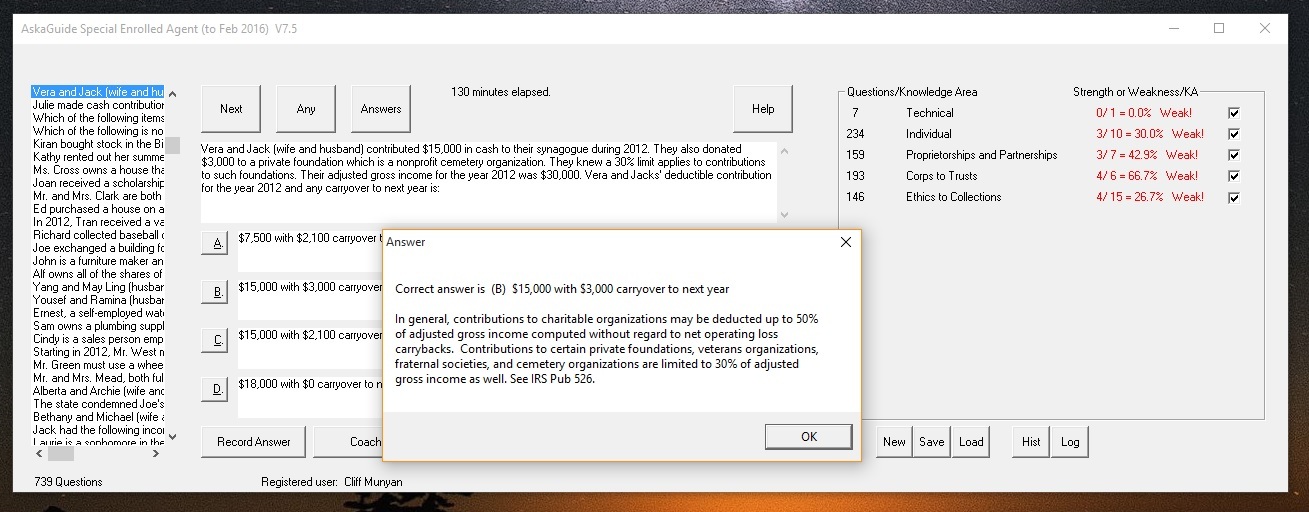Maximize the AskaGuide window
This screenshot has height=512, width=1309.
[x=1219, y=28]
